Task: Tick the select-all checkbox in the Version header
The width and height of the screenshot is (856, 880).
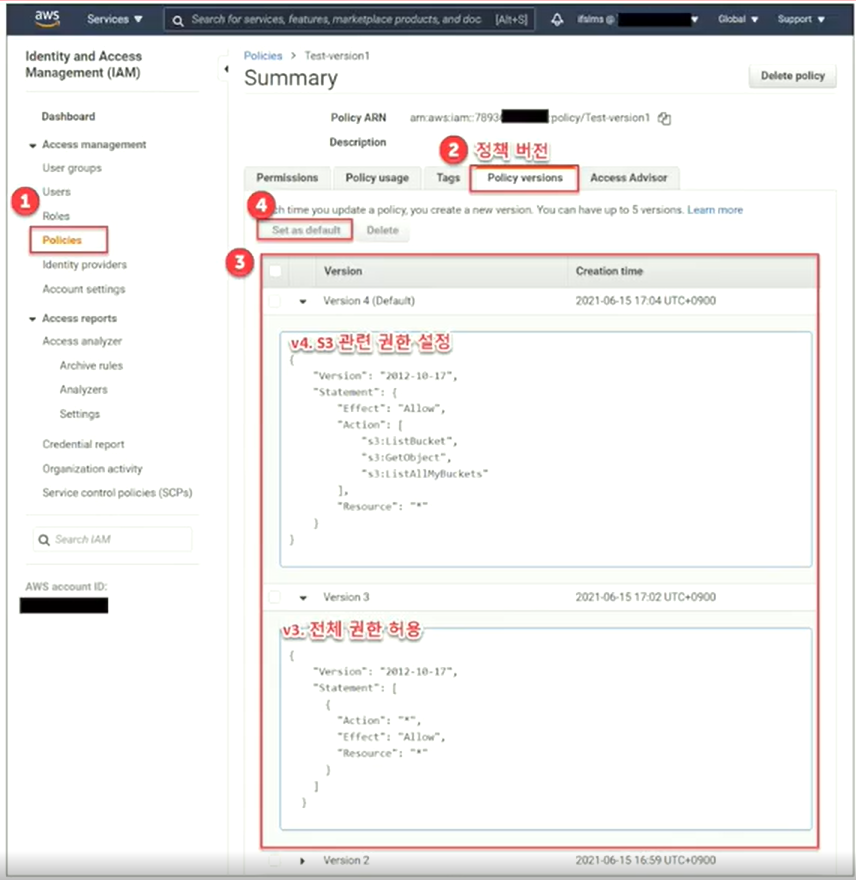Action: 275,272
